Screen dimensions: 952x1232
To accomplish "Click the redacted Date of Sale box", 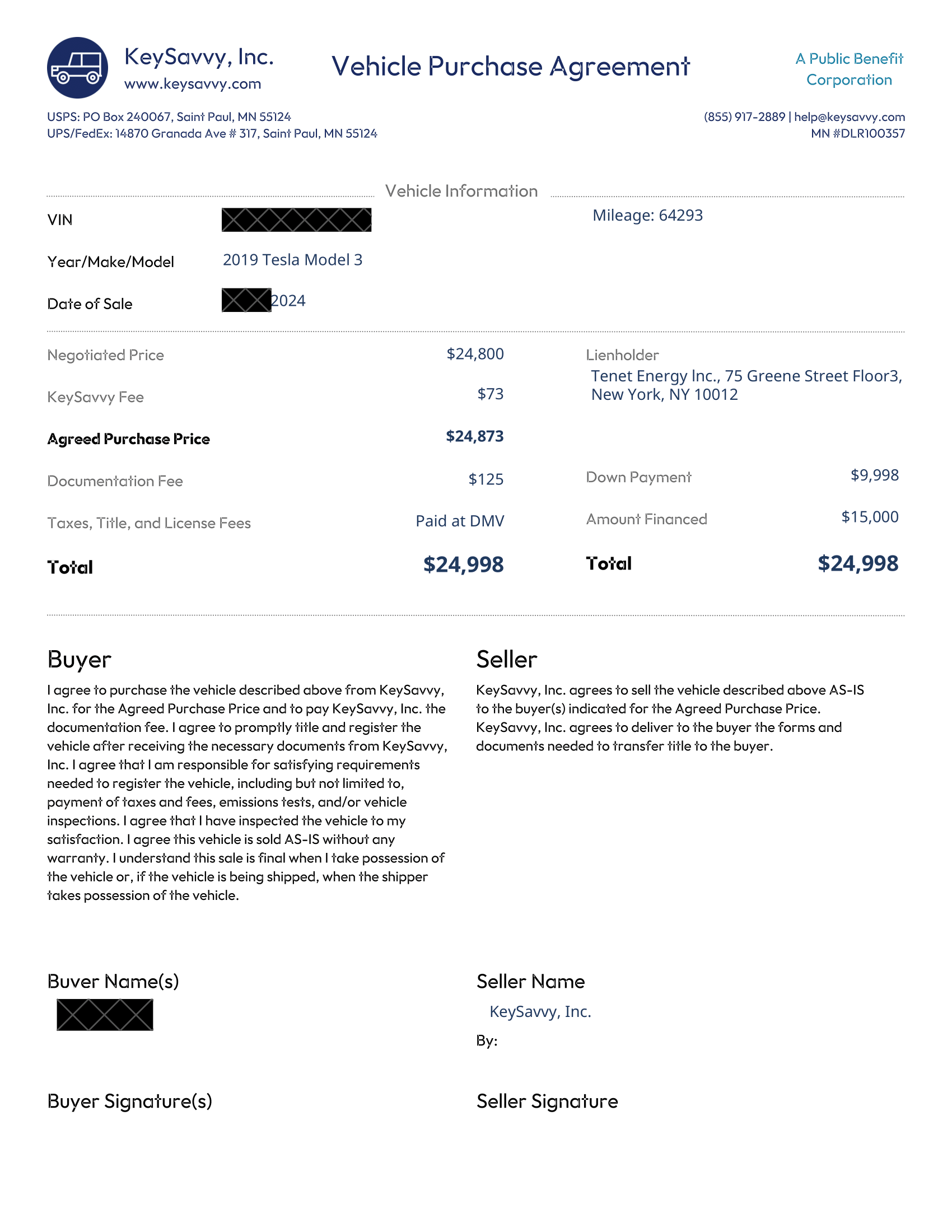I will pos(246,300).
